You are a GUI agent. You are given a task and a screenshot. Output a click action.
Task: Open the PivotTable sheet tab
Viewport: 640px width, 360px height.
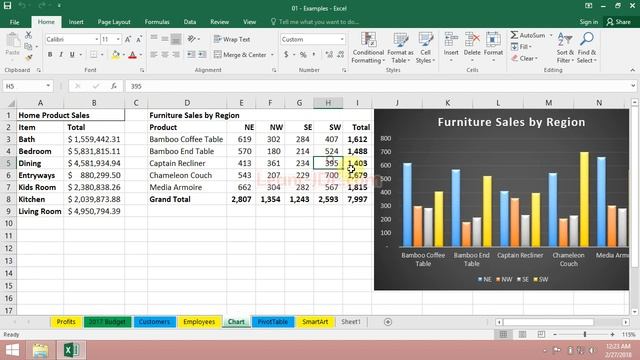pyautogui.click(x=273, y=322)
